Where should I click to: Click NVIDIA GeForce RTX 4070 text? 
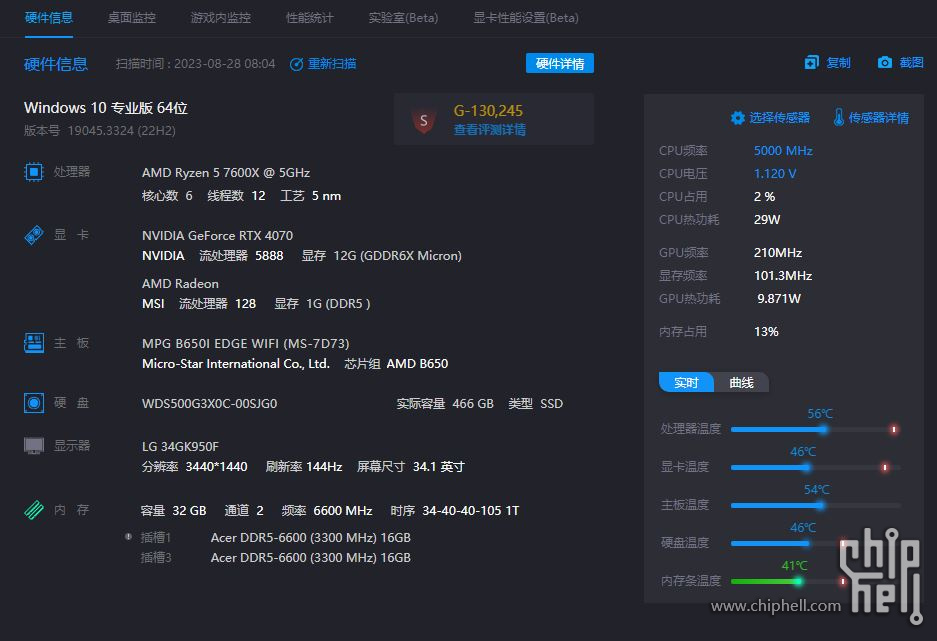(218, 235)
